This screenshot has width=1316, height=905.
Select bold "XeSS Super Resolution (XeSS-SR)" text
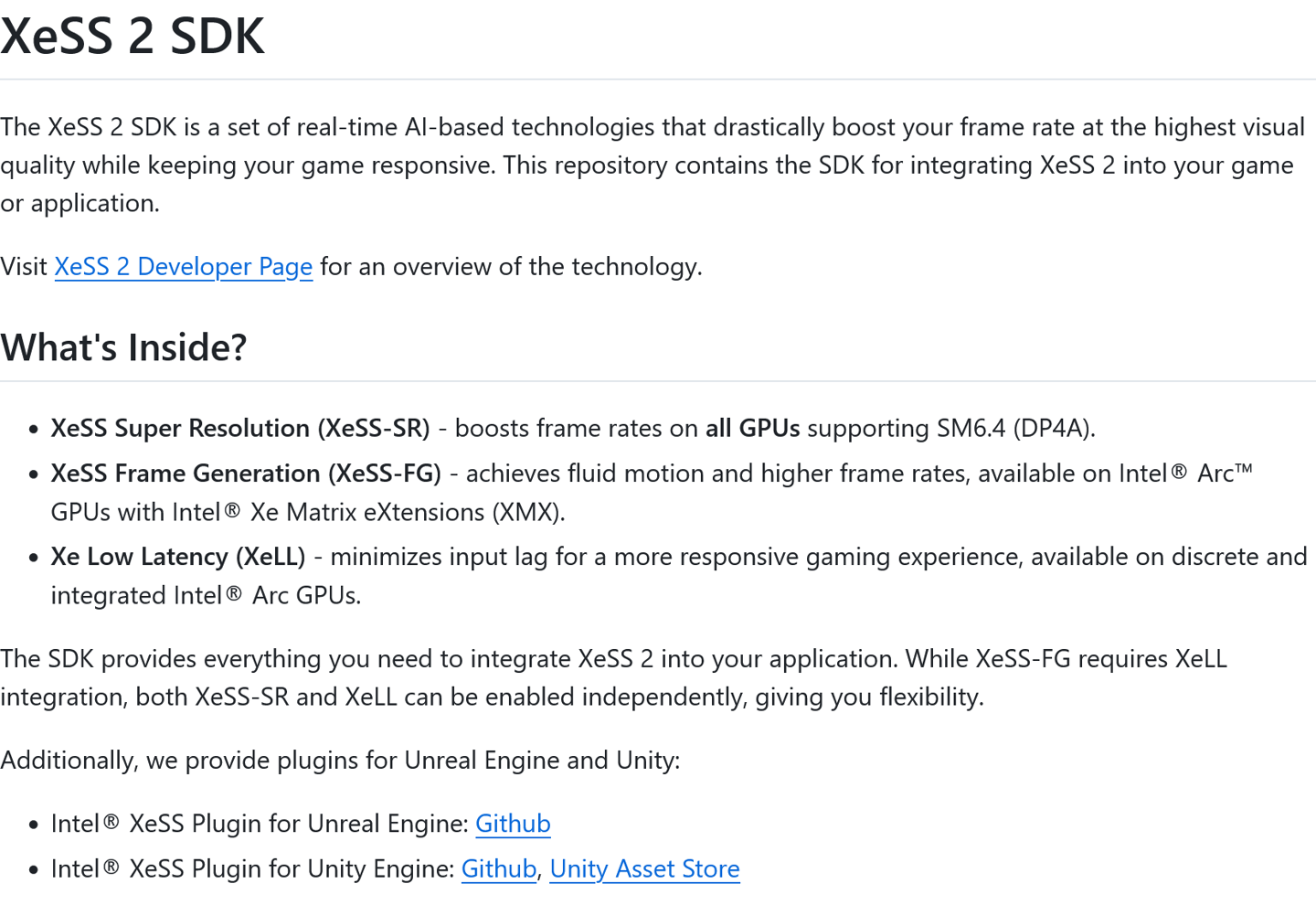tap(240, 429)
